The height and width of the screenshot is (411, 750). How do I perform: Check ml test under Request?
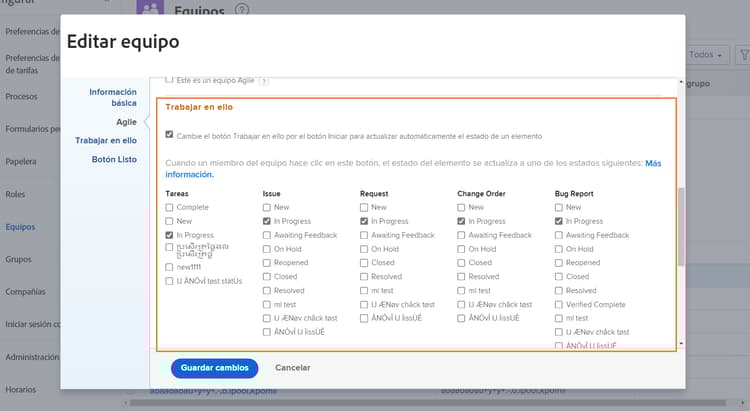click(x=364, y=290)
